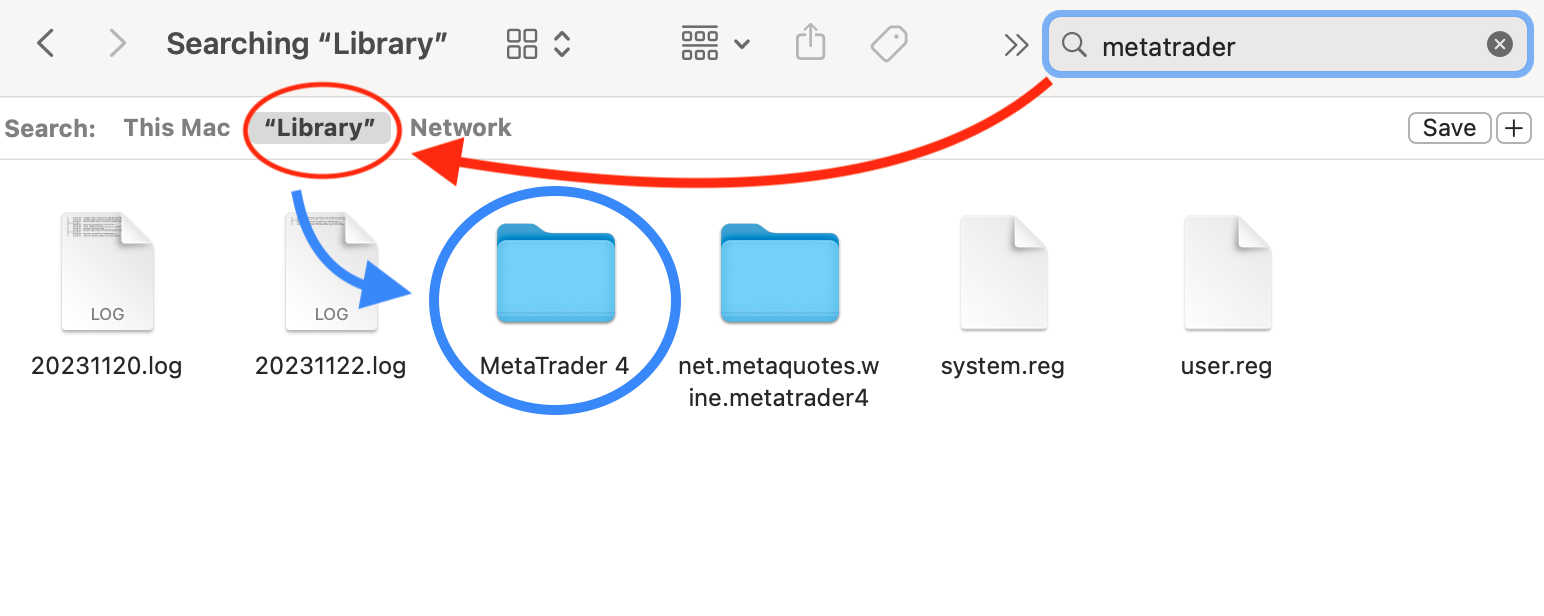Viewport: 1544px width, 616px height.
Task: Click the Edit Tags icon
Action: [x=888, y=43]
